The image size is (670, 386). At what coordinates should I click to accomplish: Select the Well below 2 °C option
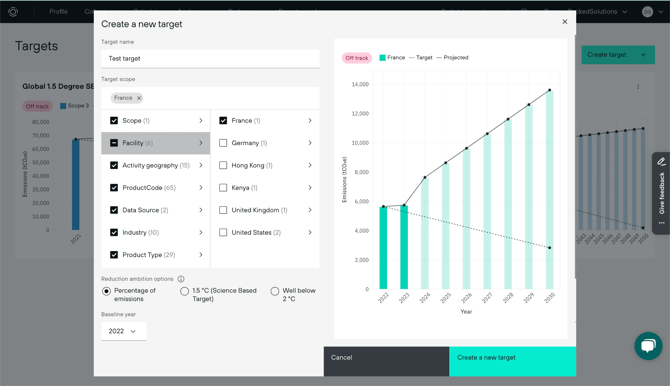[x=275, y=291]
